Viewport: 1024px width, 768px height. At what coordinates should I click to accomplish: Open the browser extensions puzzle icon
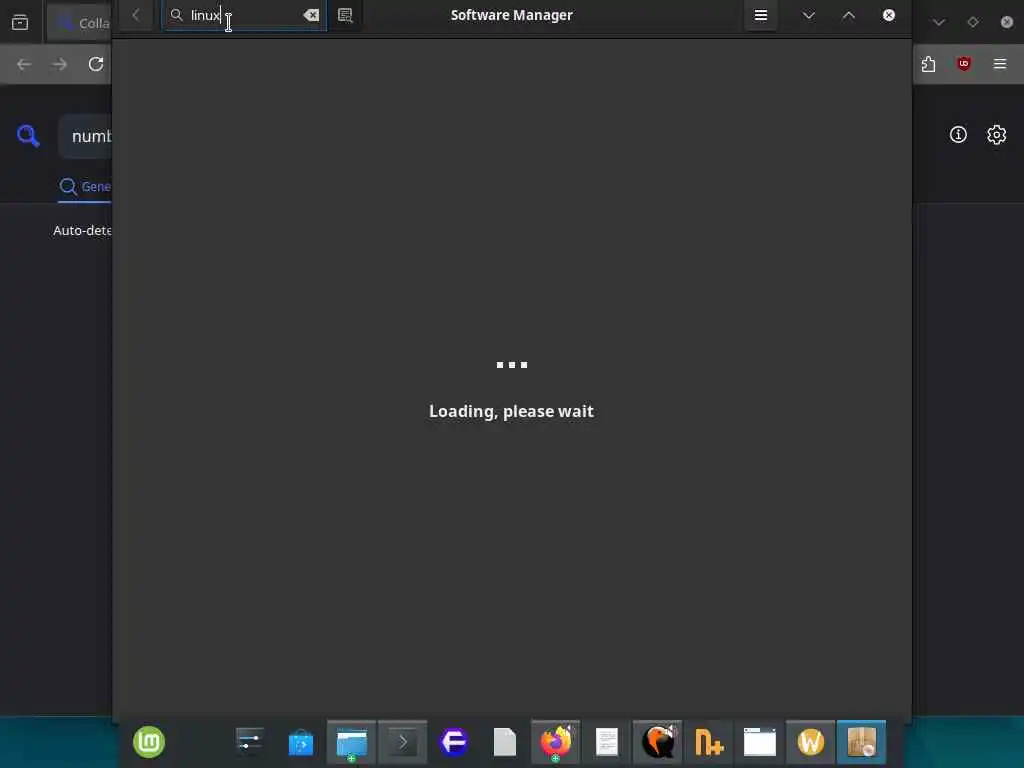point(928,64)
